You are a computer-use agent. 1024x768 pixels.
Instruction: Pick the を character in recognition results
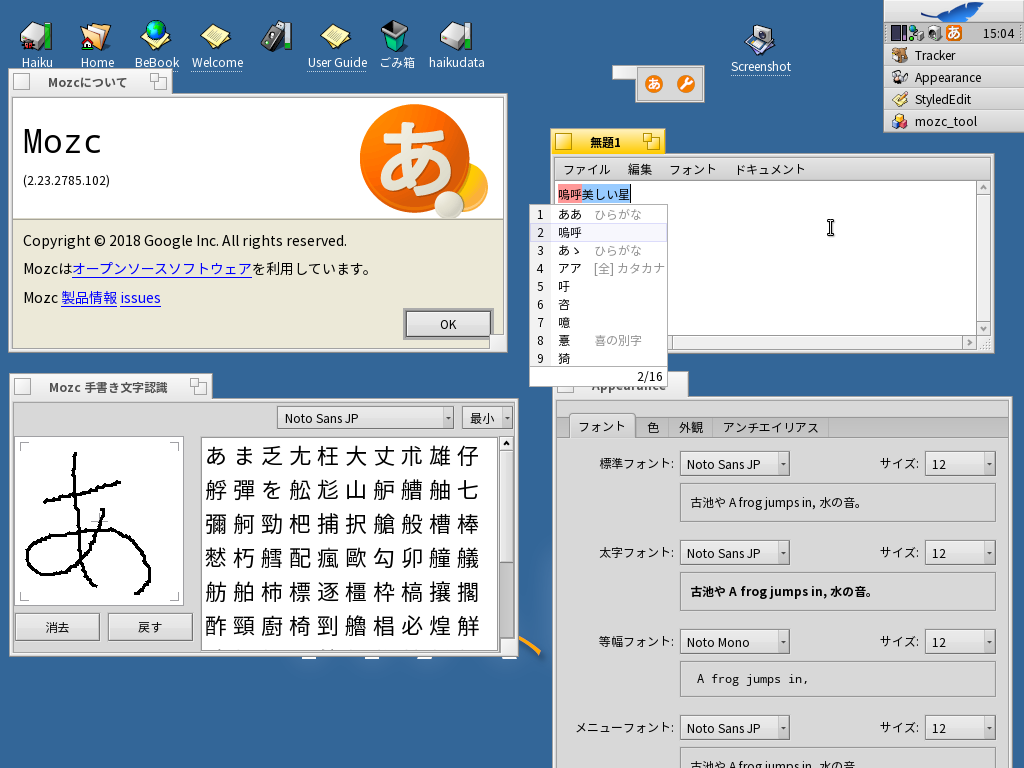click(272, 490)
